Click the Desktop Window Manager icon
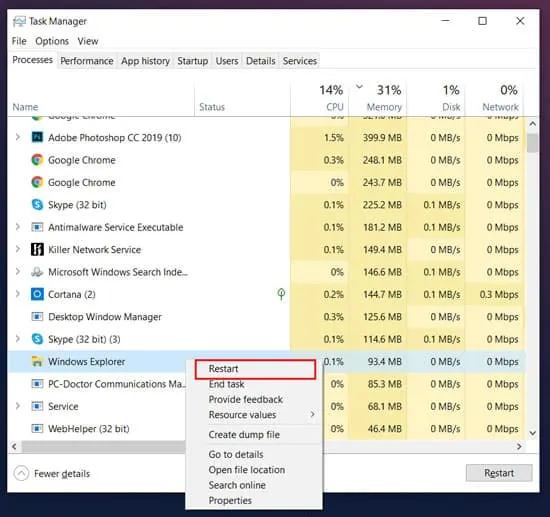The image size is (550, 517). click(37, 317)
